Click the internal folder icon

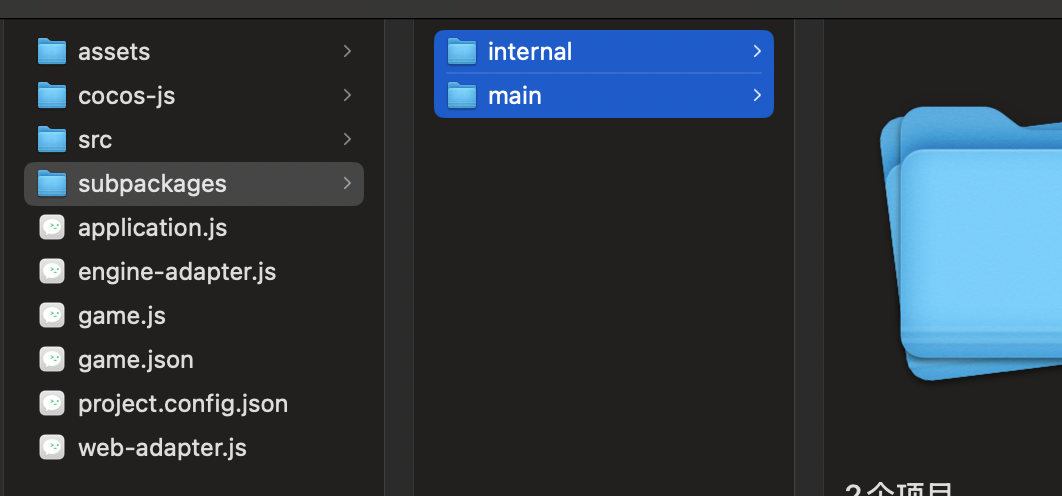[461, 51]
